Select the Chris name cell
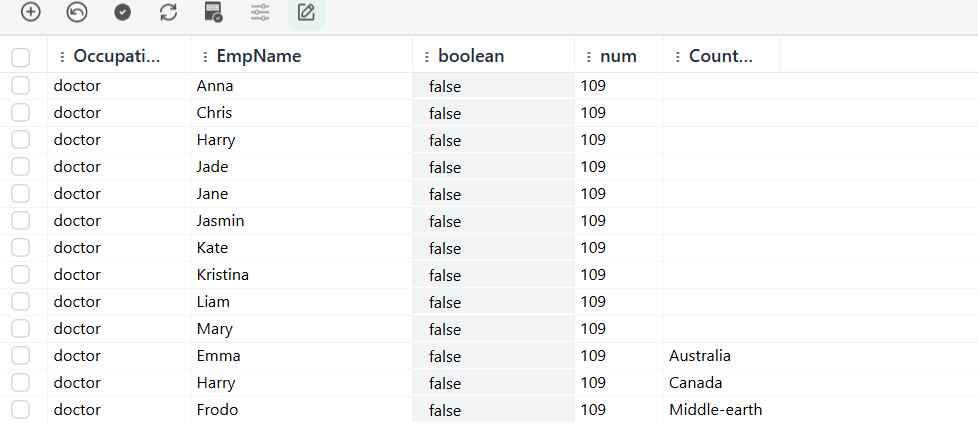This screenshot has width=978, height=423. 302,112
